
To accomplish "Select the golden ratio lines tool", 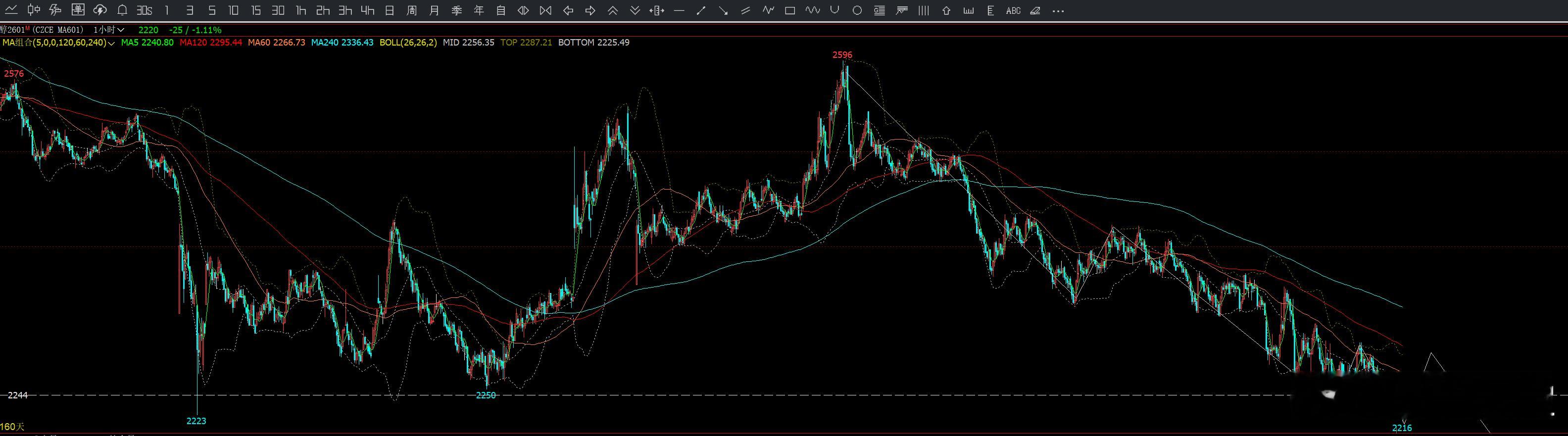I will point(879,10).
